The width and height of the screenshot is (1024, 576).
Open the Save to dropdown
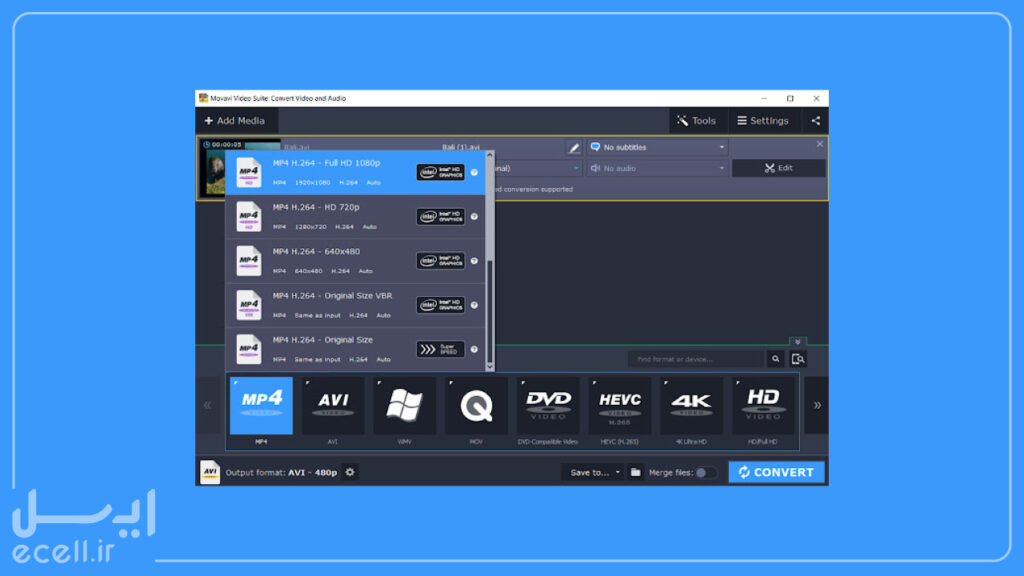594,472
